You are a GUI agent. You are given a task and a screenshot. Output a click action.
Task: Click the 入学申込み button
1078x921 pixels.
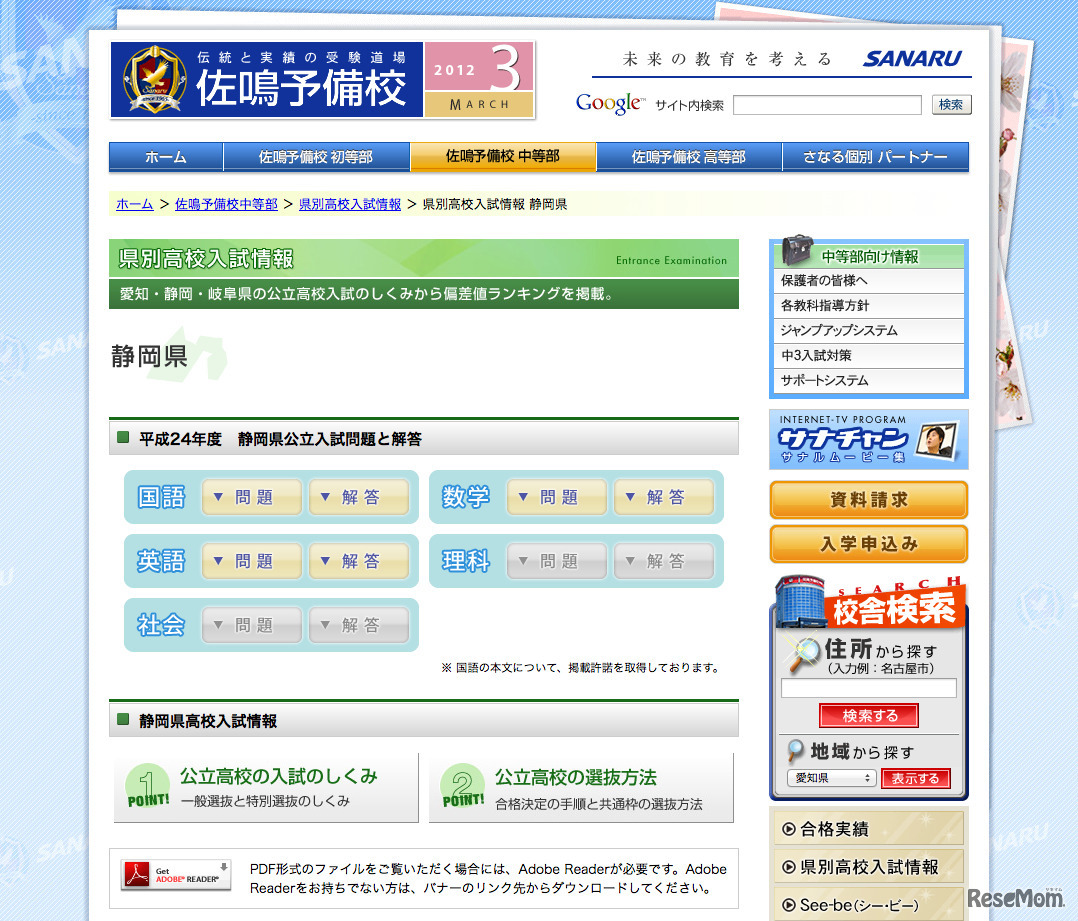point(868,545)
